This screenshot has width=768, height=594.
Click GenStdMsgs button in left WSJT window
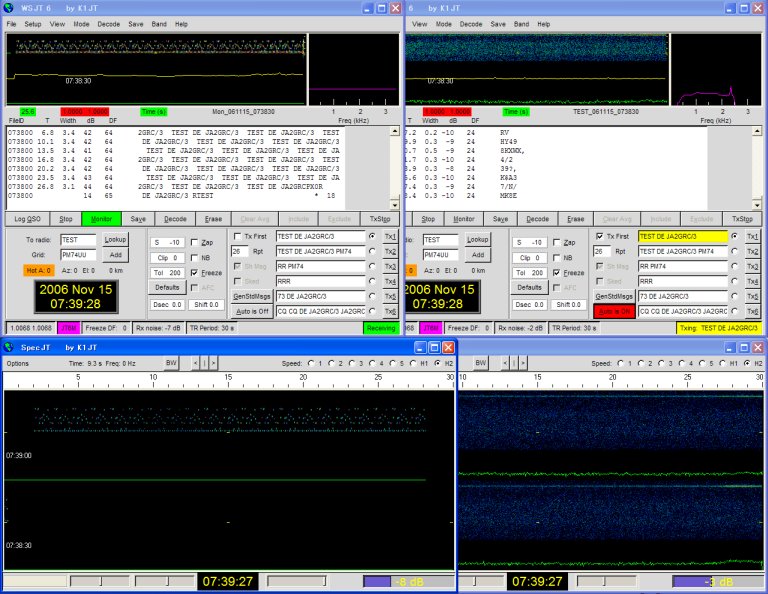(252, 296)
